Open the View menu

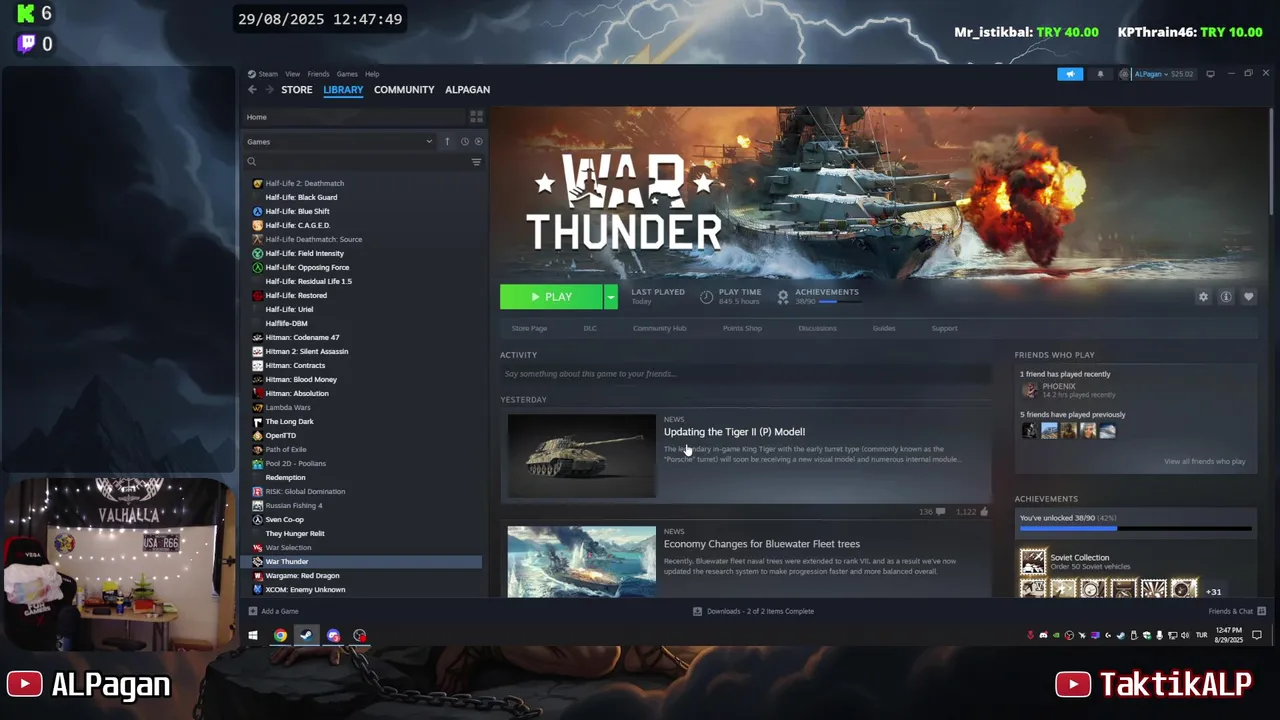pyautogui.click(x=292, y=74)
